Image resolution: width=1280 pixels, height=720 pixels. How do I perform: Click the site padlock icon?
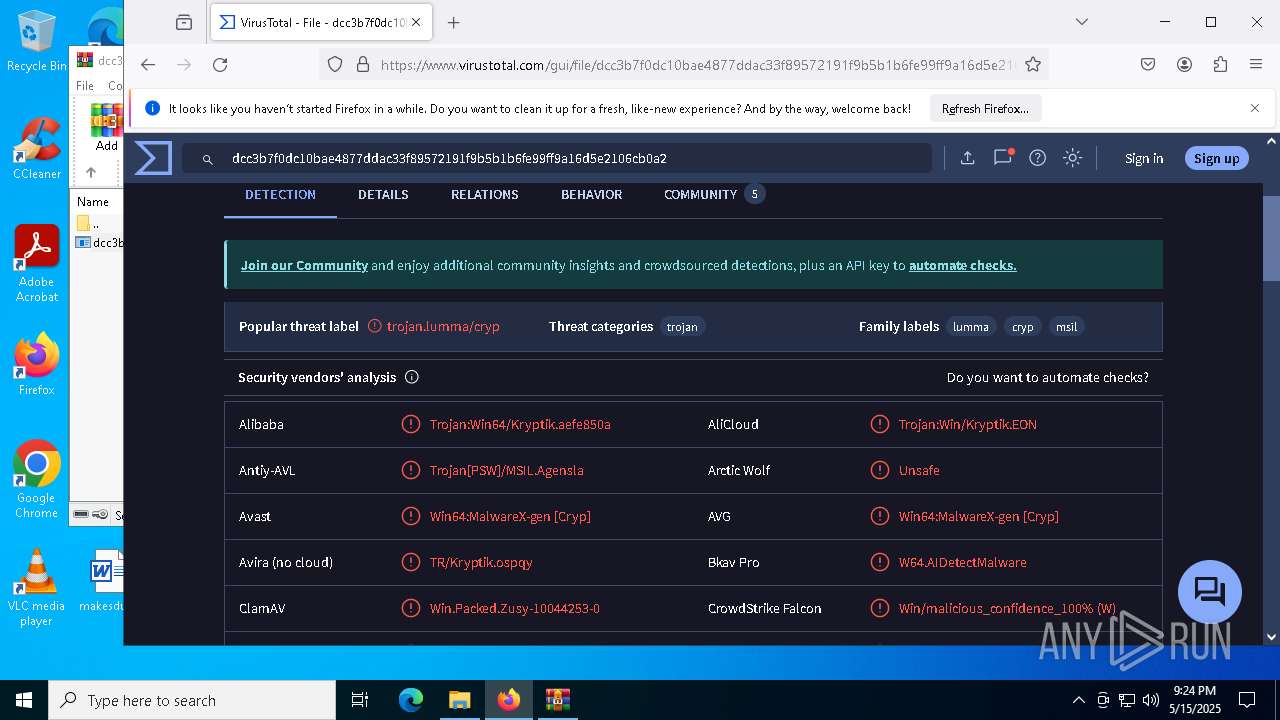(363, 64)
